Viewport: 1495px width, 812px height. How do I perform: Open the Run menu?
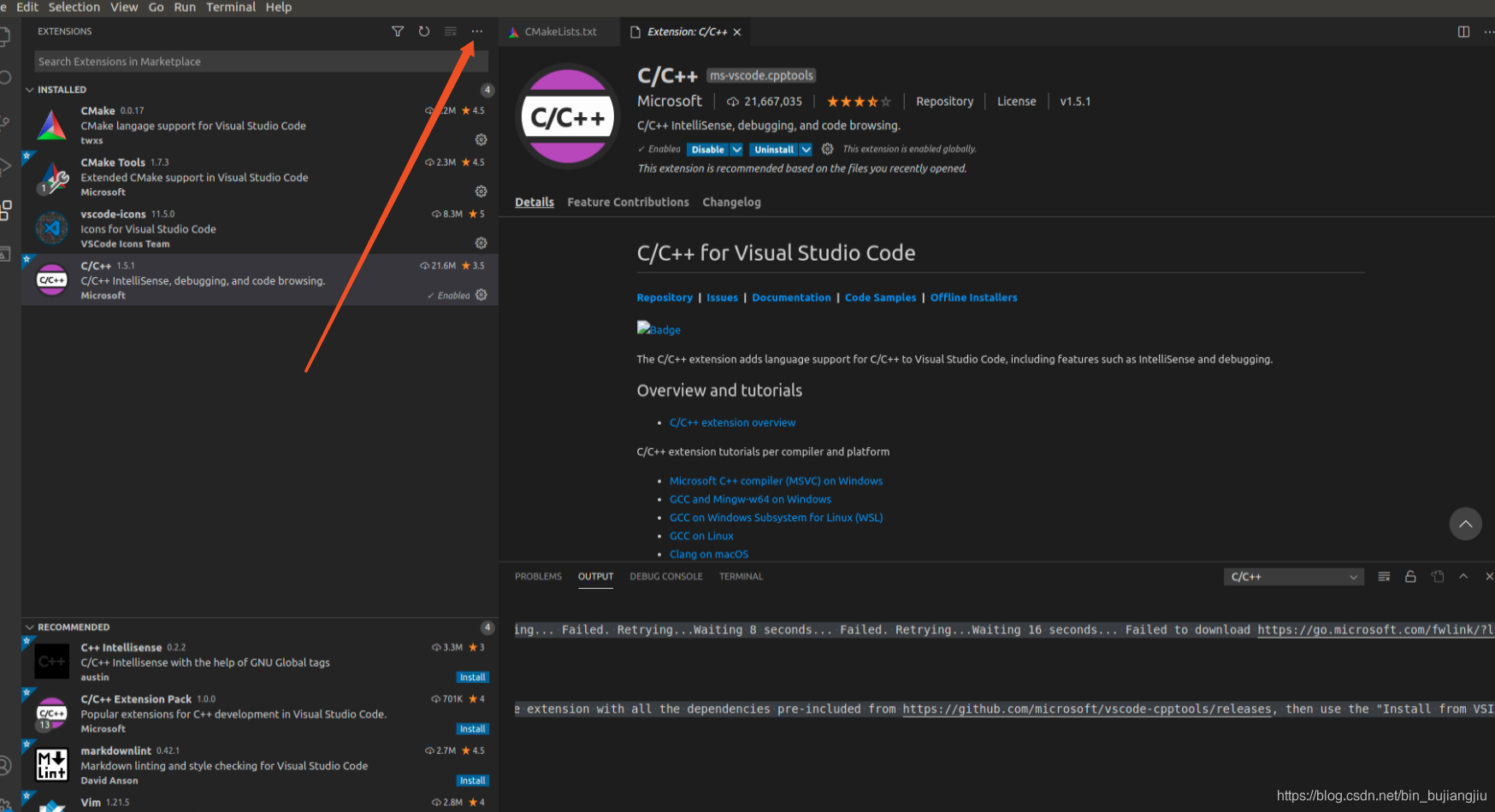click(185, 7)
